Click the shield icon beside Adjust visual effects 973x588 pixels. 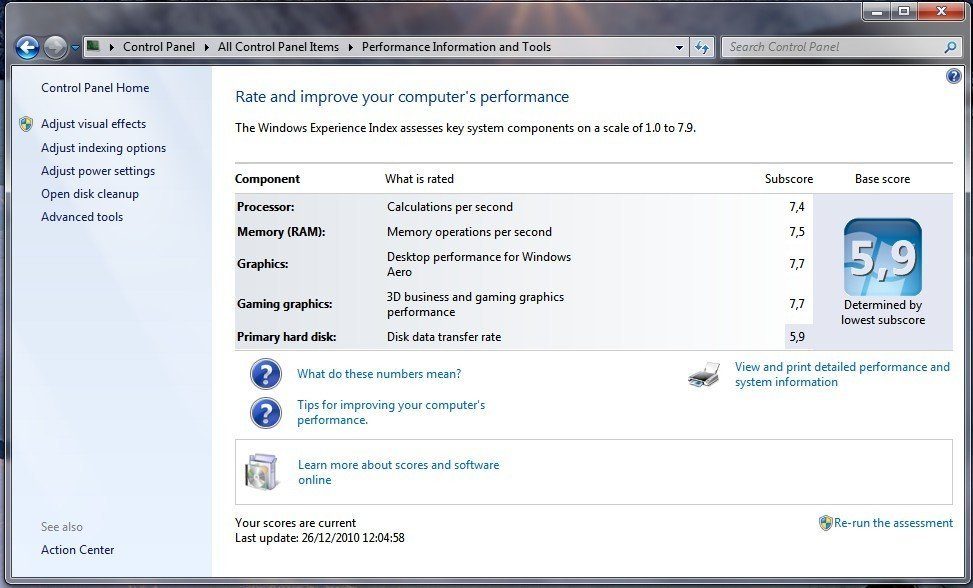point(26,124)
